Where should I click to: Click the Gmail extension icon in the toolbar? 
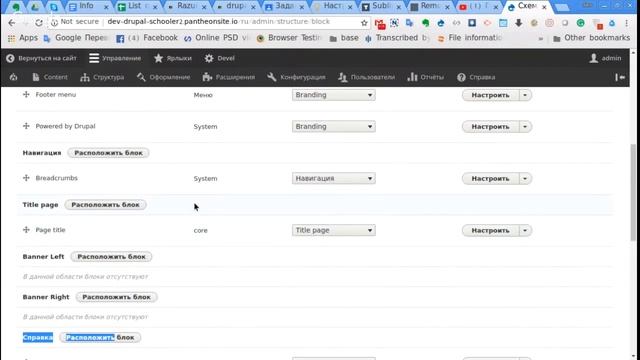pyautogui.click(x=380, y=24)
